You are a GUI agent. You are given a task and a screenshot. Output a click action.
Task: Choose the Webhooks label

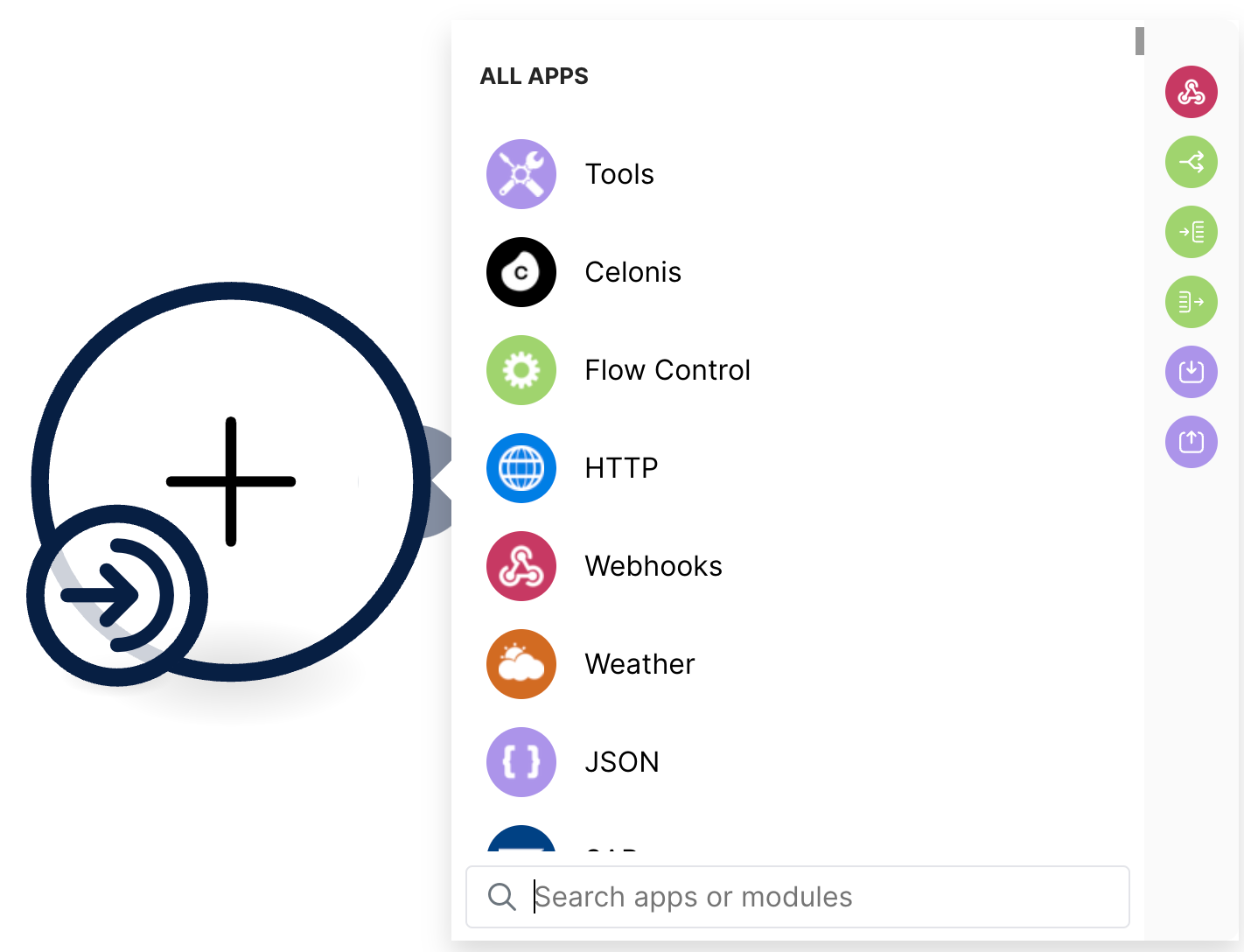point(653,566)
